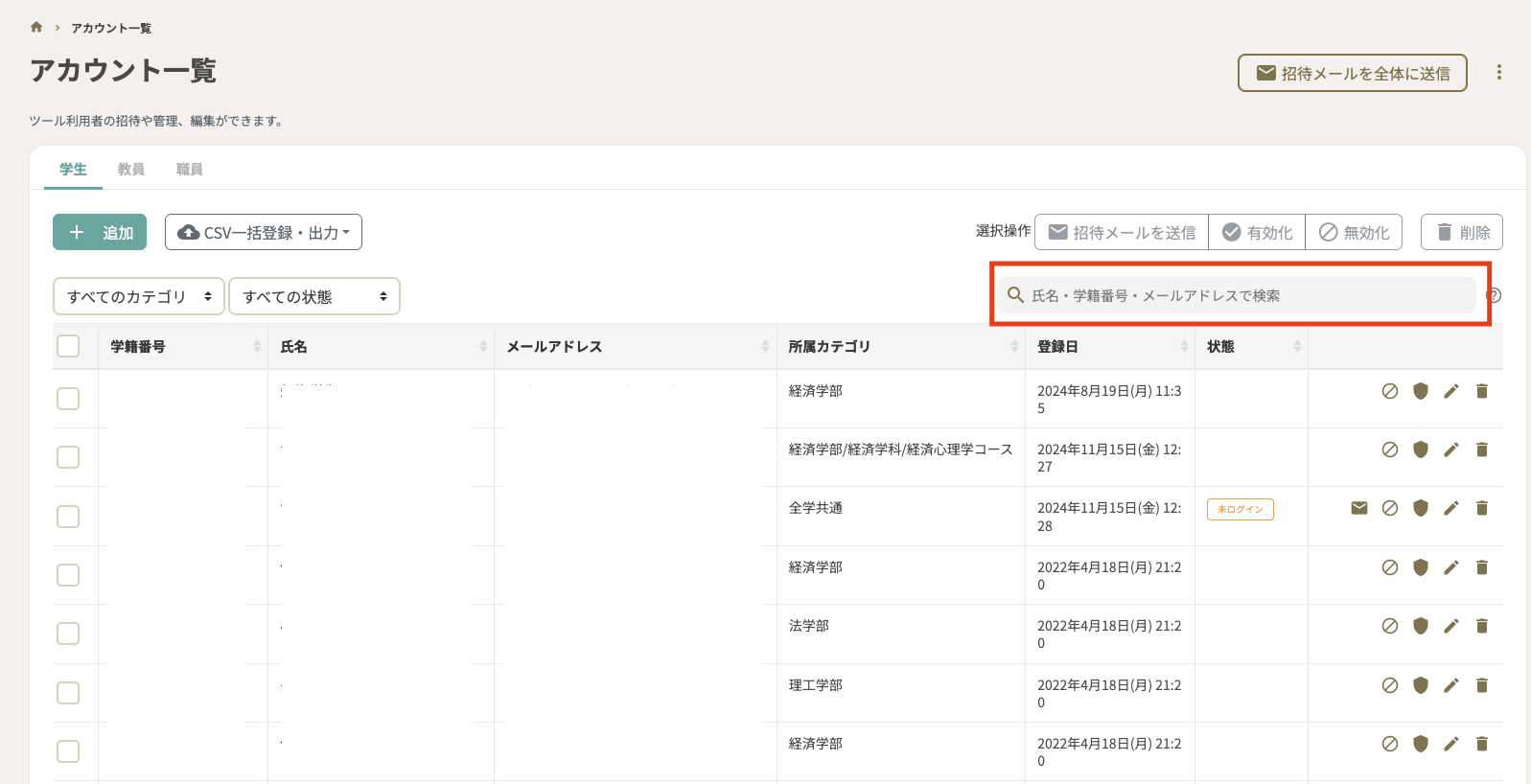The image size is (1531, 784).
Task: Toggle the select-all checkbox in table header
Action: [x=68, y=346]
